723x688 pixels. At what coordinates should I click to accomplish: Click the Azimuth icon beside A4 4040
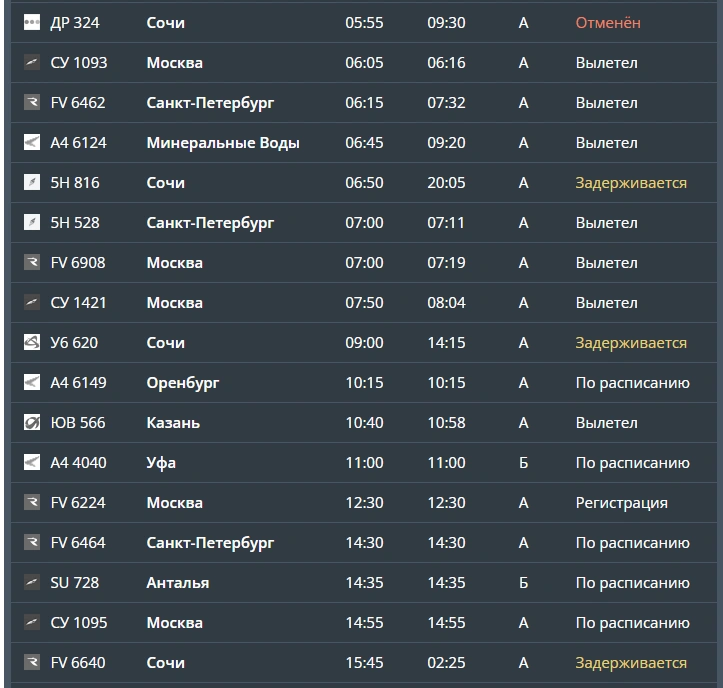click(32, 462)
